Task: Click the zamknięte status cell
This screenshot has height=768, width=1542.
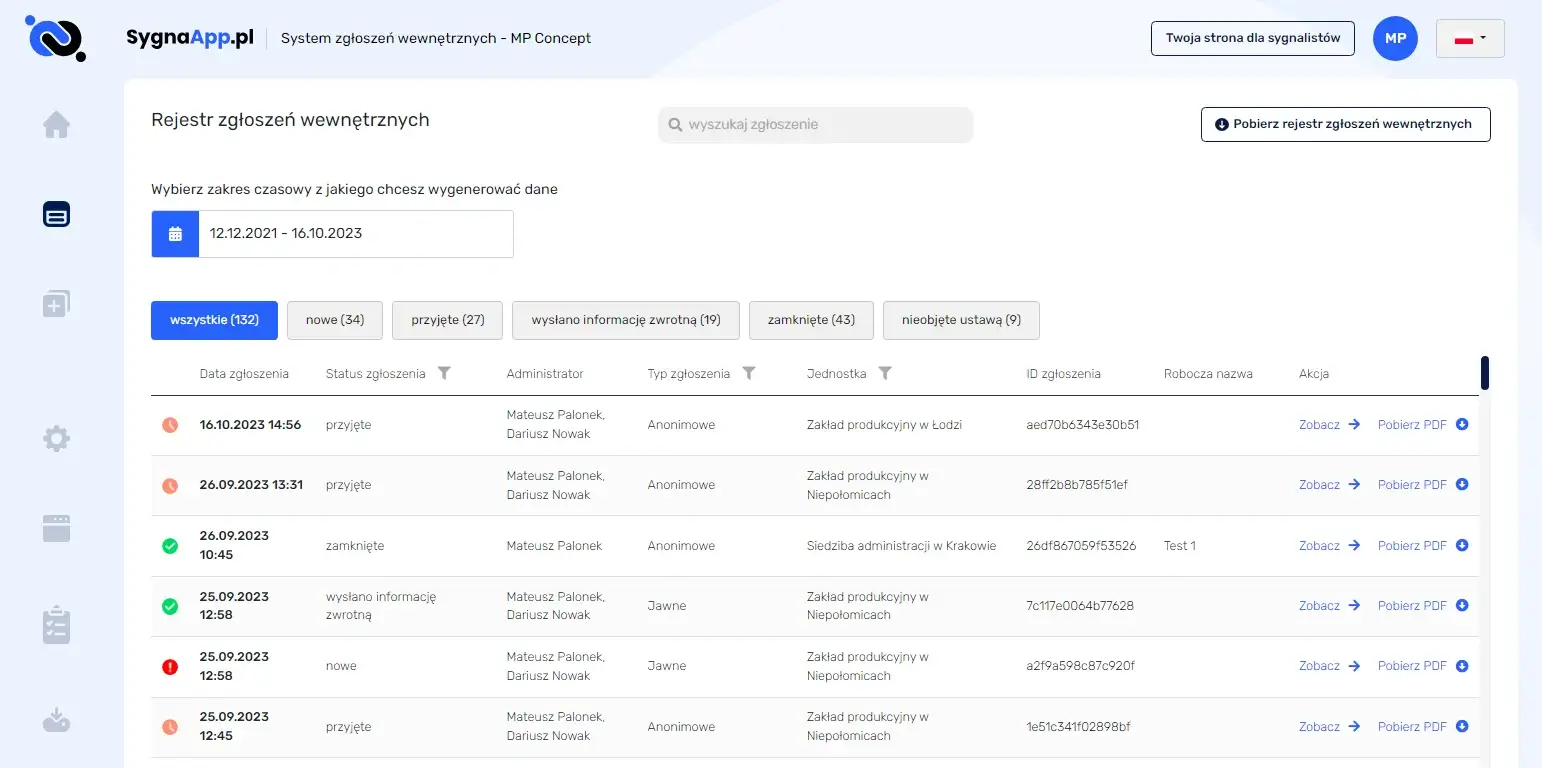Action: pos(355,546)
